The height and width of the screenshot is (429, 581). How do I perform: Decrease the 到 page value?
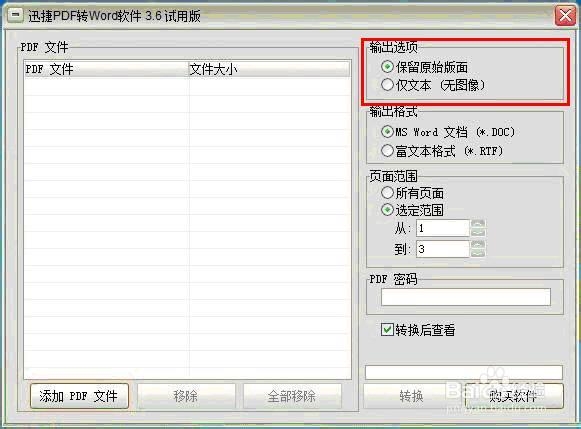[478, 253]
